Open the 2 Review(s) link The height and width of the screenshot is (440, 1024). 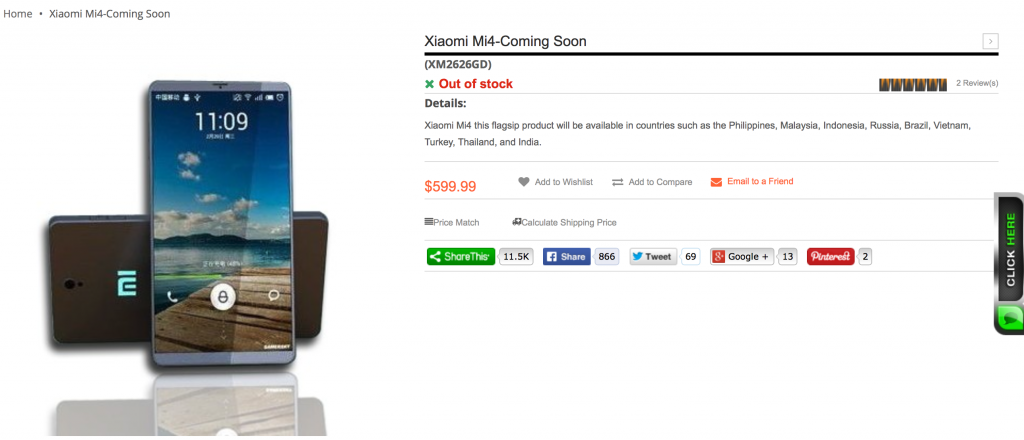point(977,84)
